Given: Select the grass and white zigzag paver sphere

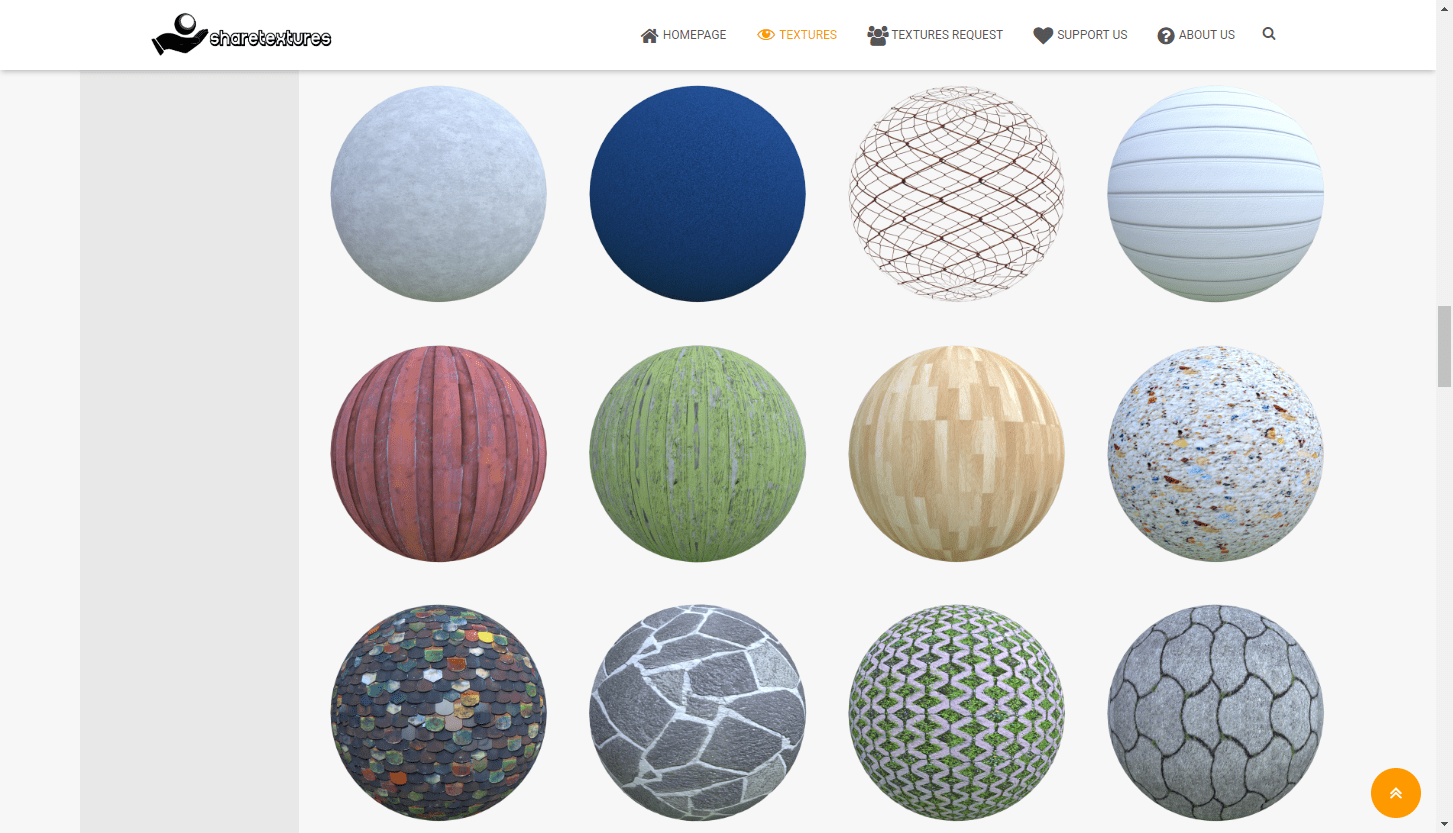Looking at the screenshot, I should point(956,712).
